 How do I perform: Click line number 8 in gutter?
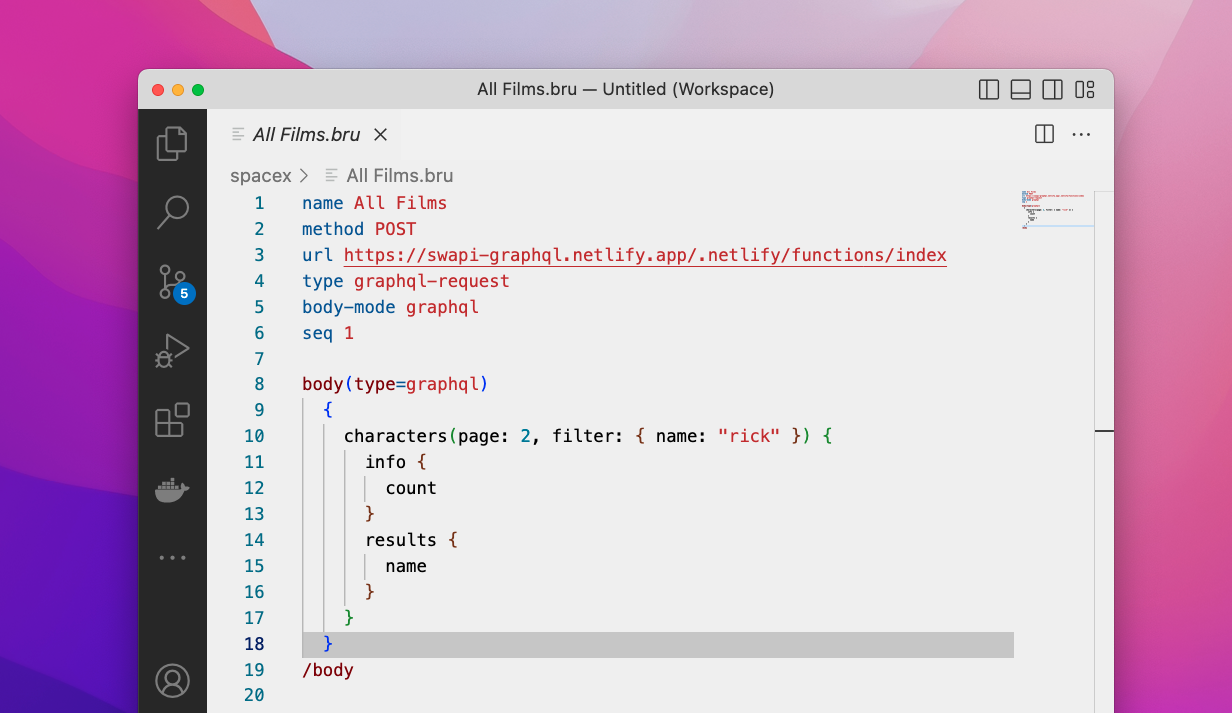tap(259, 384)
